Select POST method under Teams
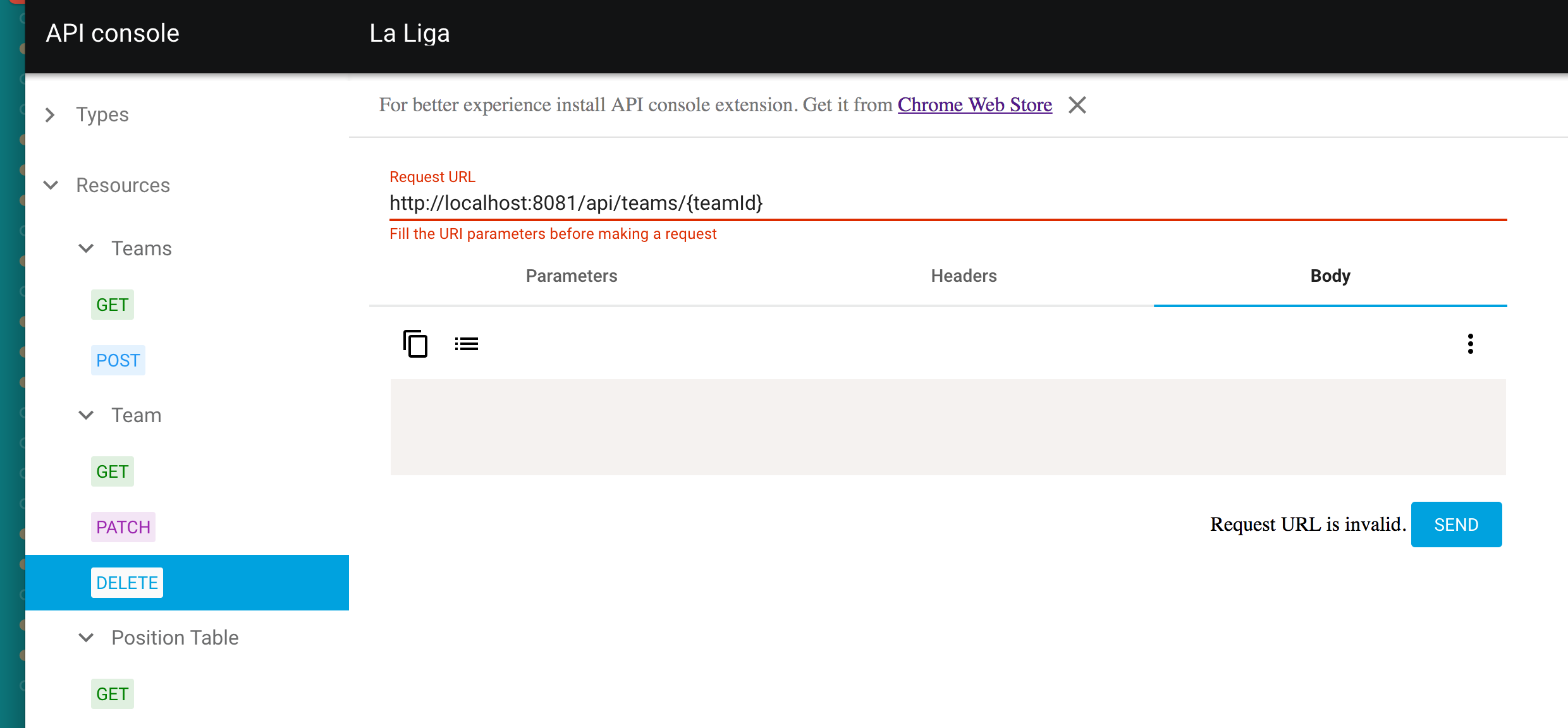1568x728 pixels. coord(118,360)
